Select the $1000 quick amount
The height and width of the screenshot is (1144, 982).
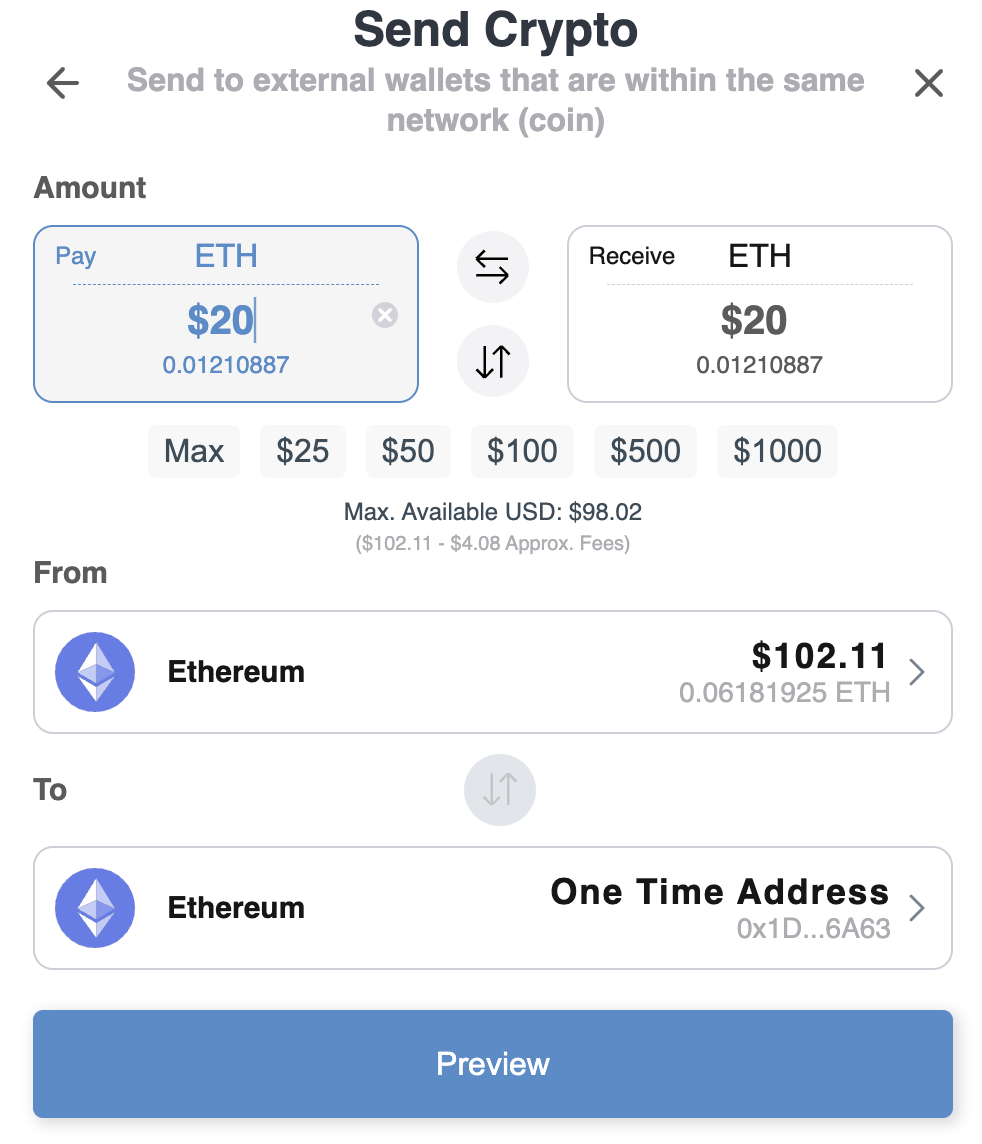click(x=777, y=451)
